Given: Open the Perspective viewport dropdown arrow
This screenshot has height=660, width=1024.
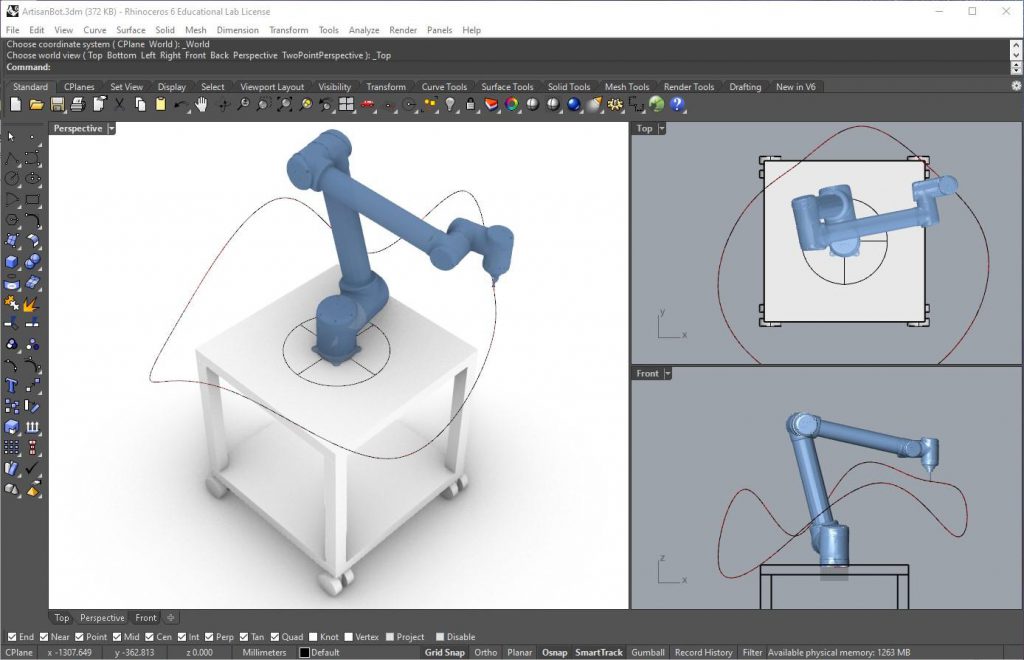Looking at the screenshot, I should 112,129.
